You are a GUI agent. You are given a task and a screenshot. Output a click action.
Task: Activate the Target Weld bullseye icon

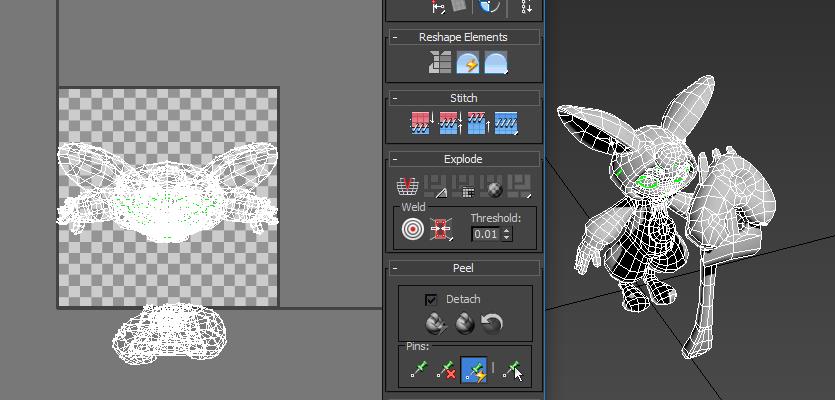(413, 229)
